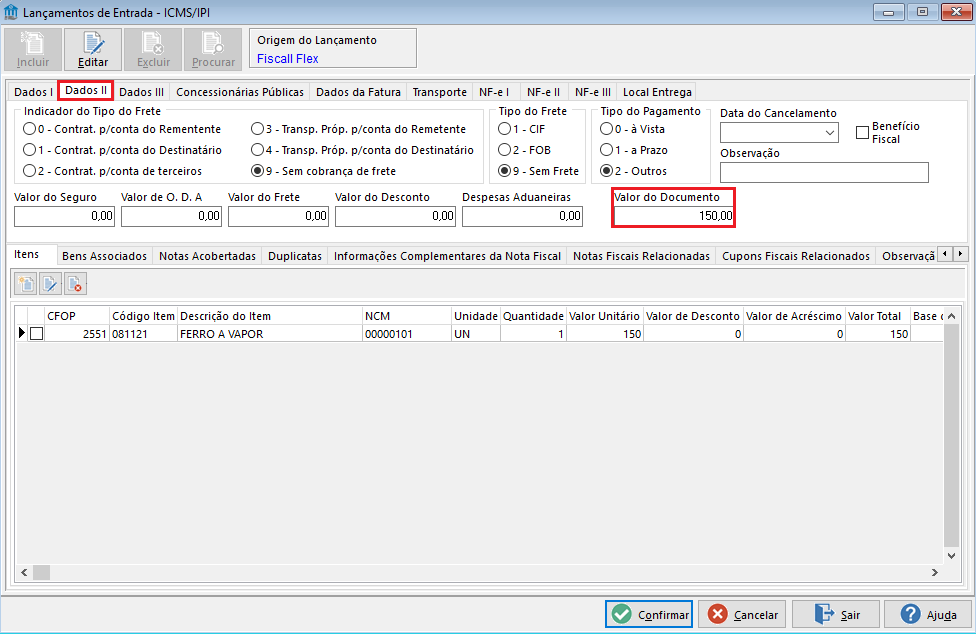Open the Transporte tab
This screenshot has height=634, width=976.
coord(439,92)
